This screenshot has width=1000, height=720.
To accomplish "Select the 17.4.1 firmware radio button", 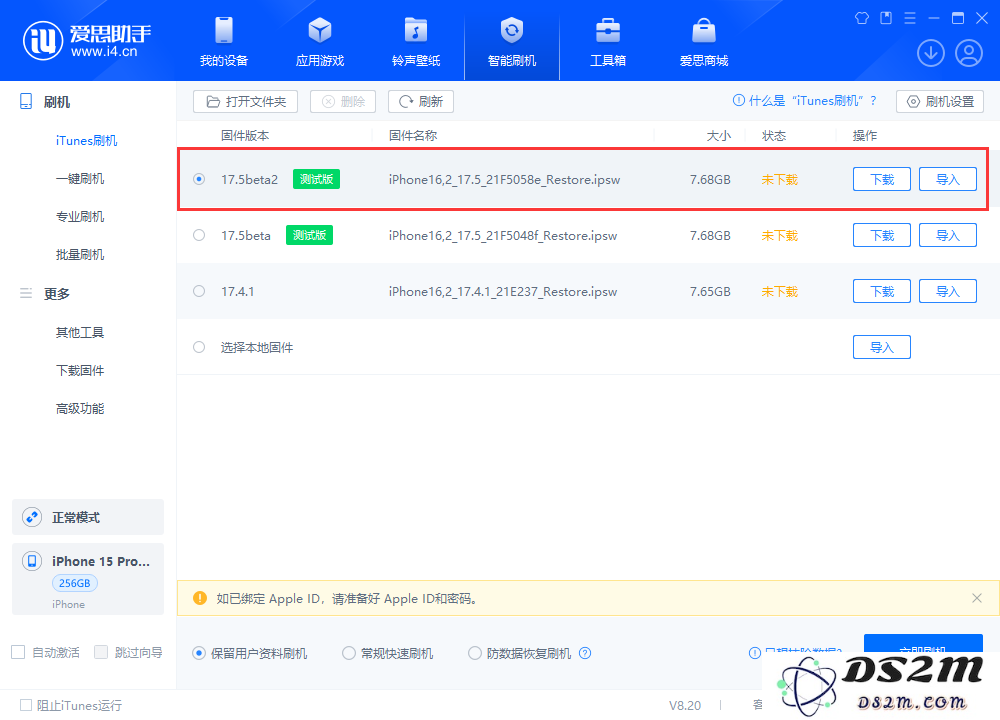I will pos(199,291).
